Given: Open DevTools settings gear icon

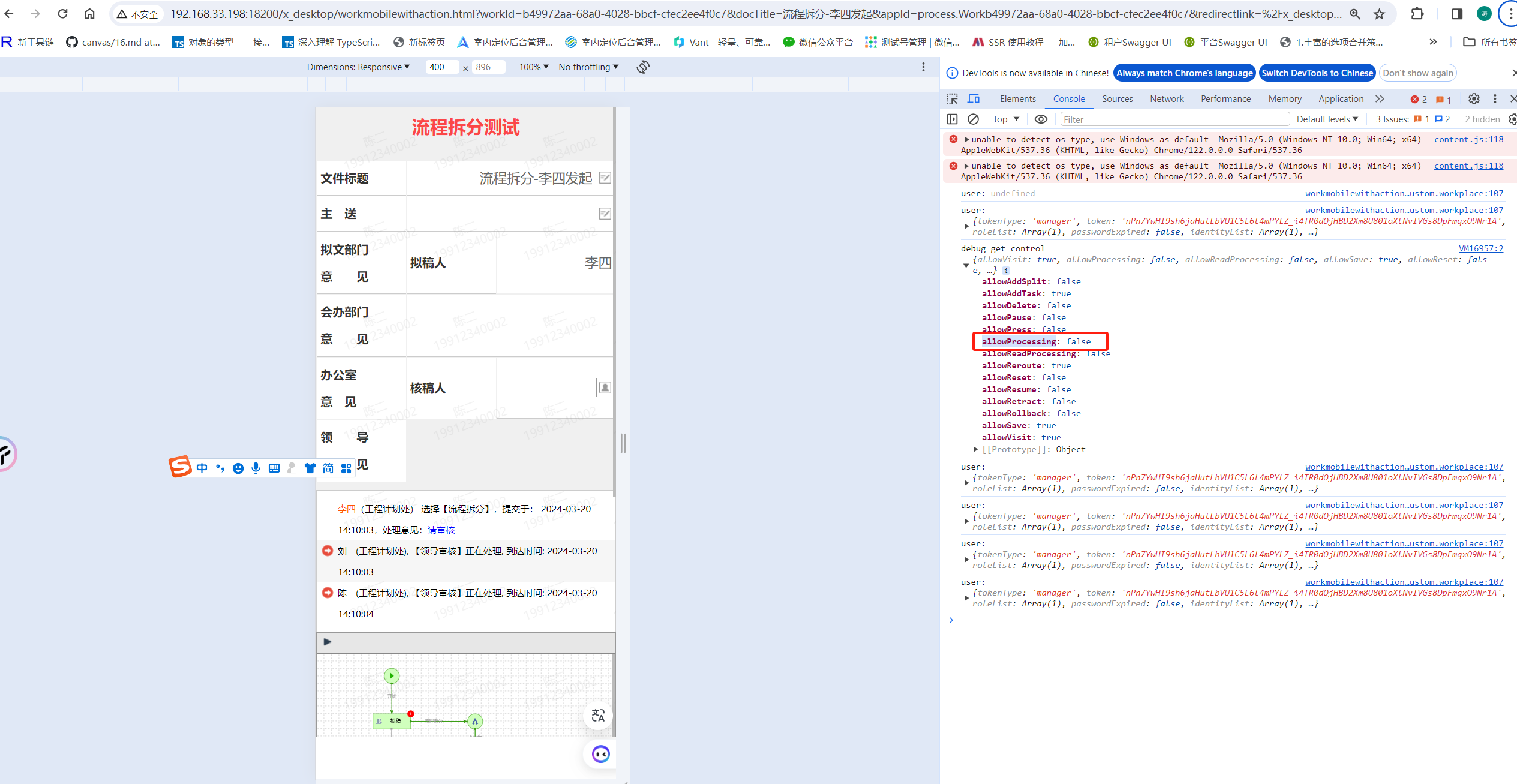Looking at the screenshot, I should click(1473, 99).
